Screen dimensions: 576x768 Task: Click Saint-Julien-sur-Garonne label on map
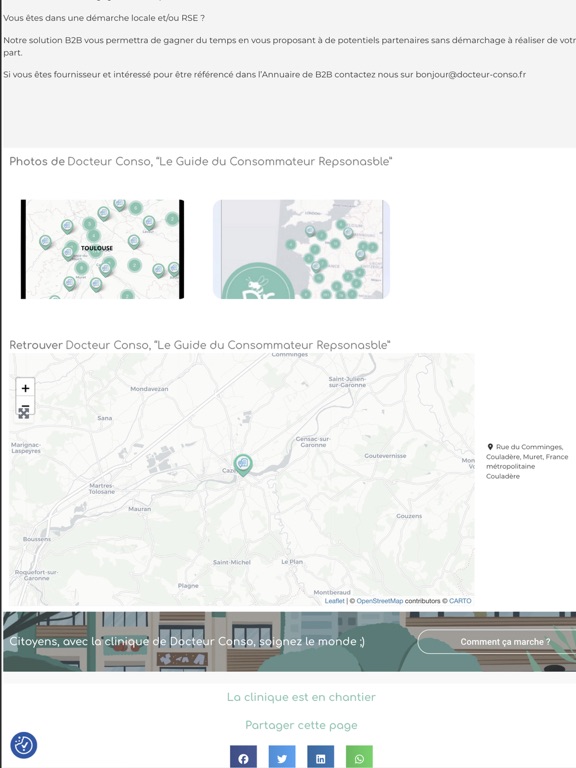point(347,382)
